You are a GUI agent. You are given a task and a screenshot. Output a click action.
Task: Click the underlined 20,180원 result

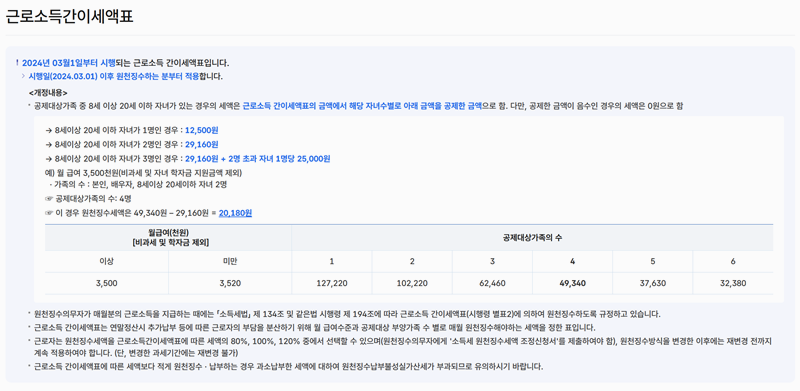pyautogui.click(x=235, y=213)
